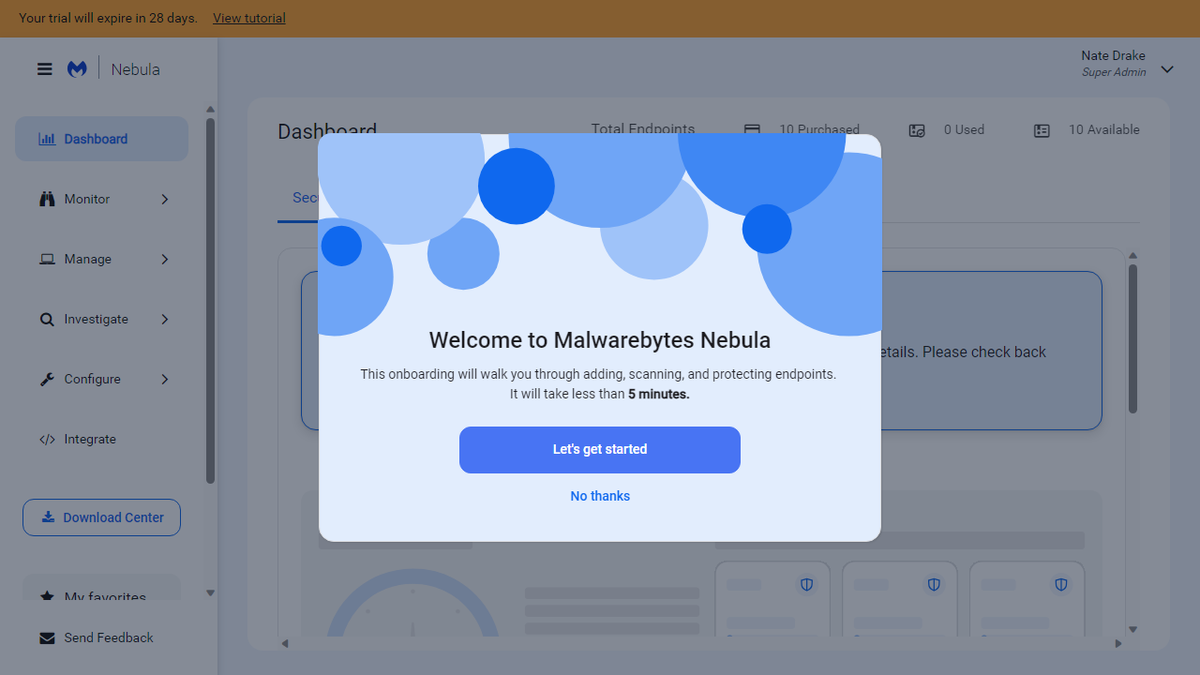Click the Used endpoints icon
Image resolution: width=1200 pixels, height=675 pixels.
pos(917,129)
